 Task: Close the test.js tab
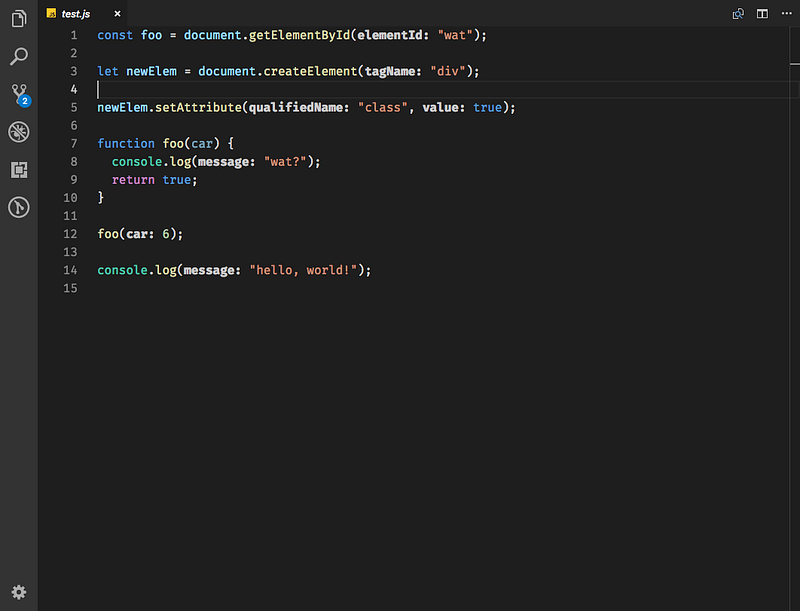117,14
